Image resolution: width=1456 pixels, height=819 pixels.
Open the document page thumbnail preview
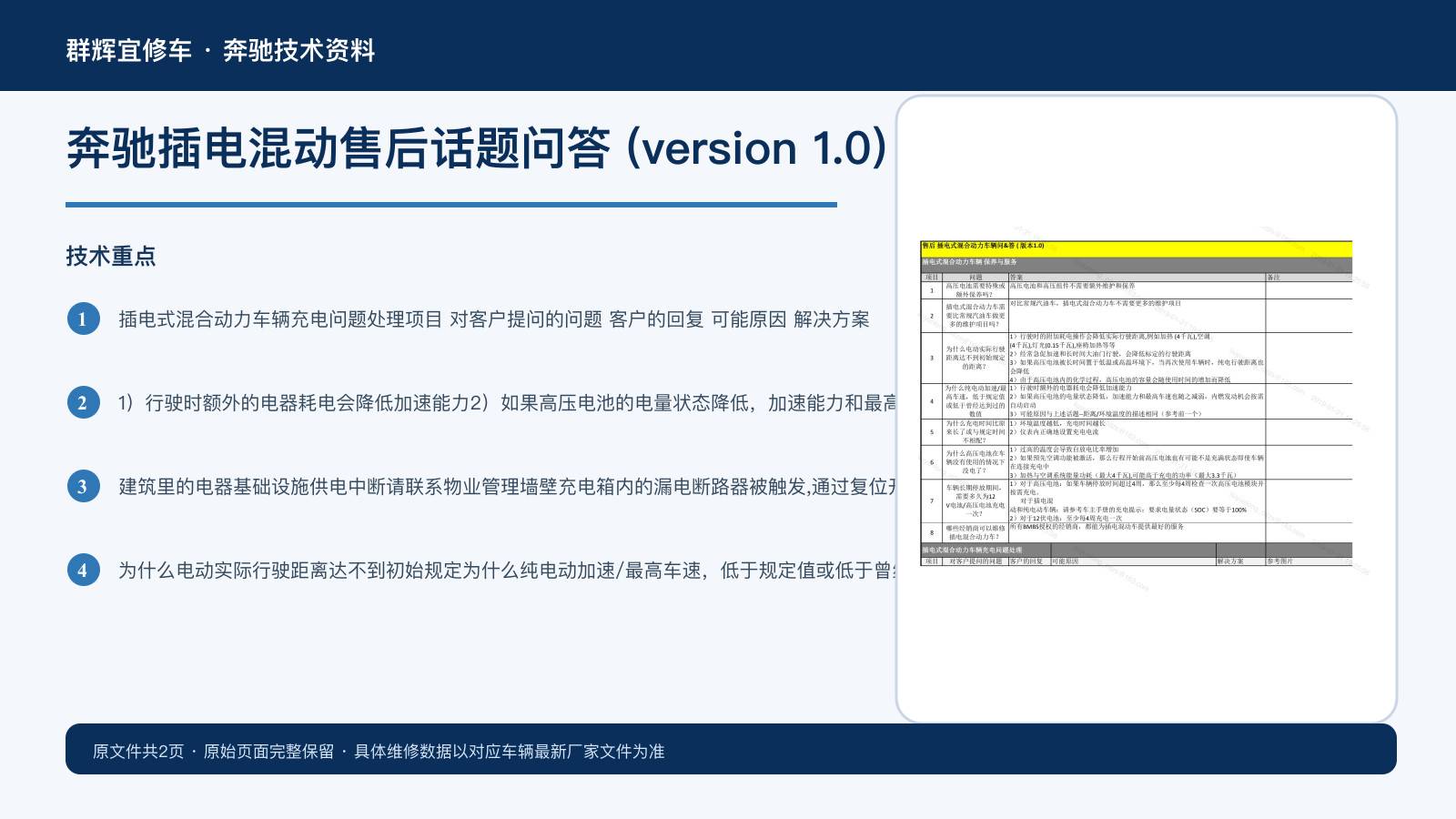click(1147, 409)
